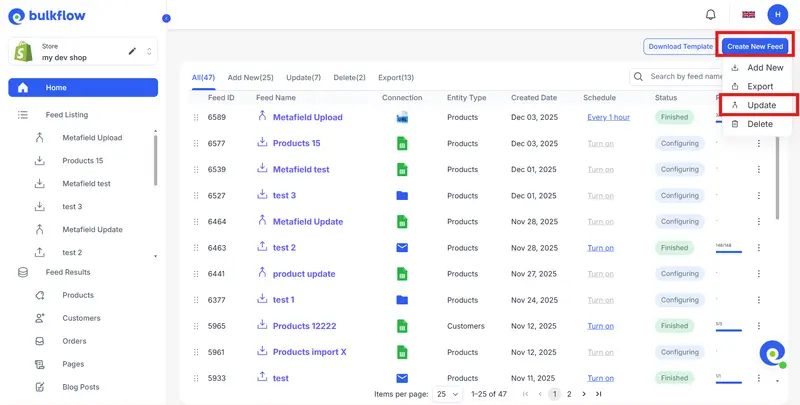Viewport: 800px width, 405px height.
Task: Open the items per page dropdown
Action: coord(447,394)
